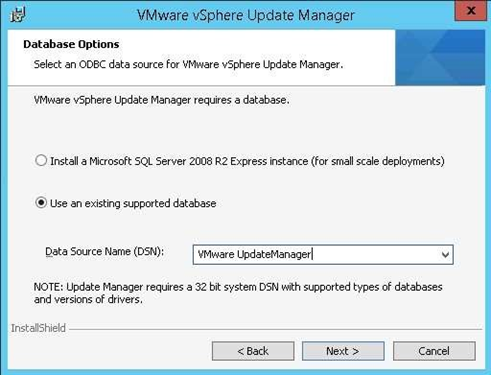Expand the Data Source Name dropdown arrow
The width and height of the screenshot is (491, 375).
tap(445, 255)
